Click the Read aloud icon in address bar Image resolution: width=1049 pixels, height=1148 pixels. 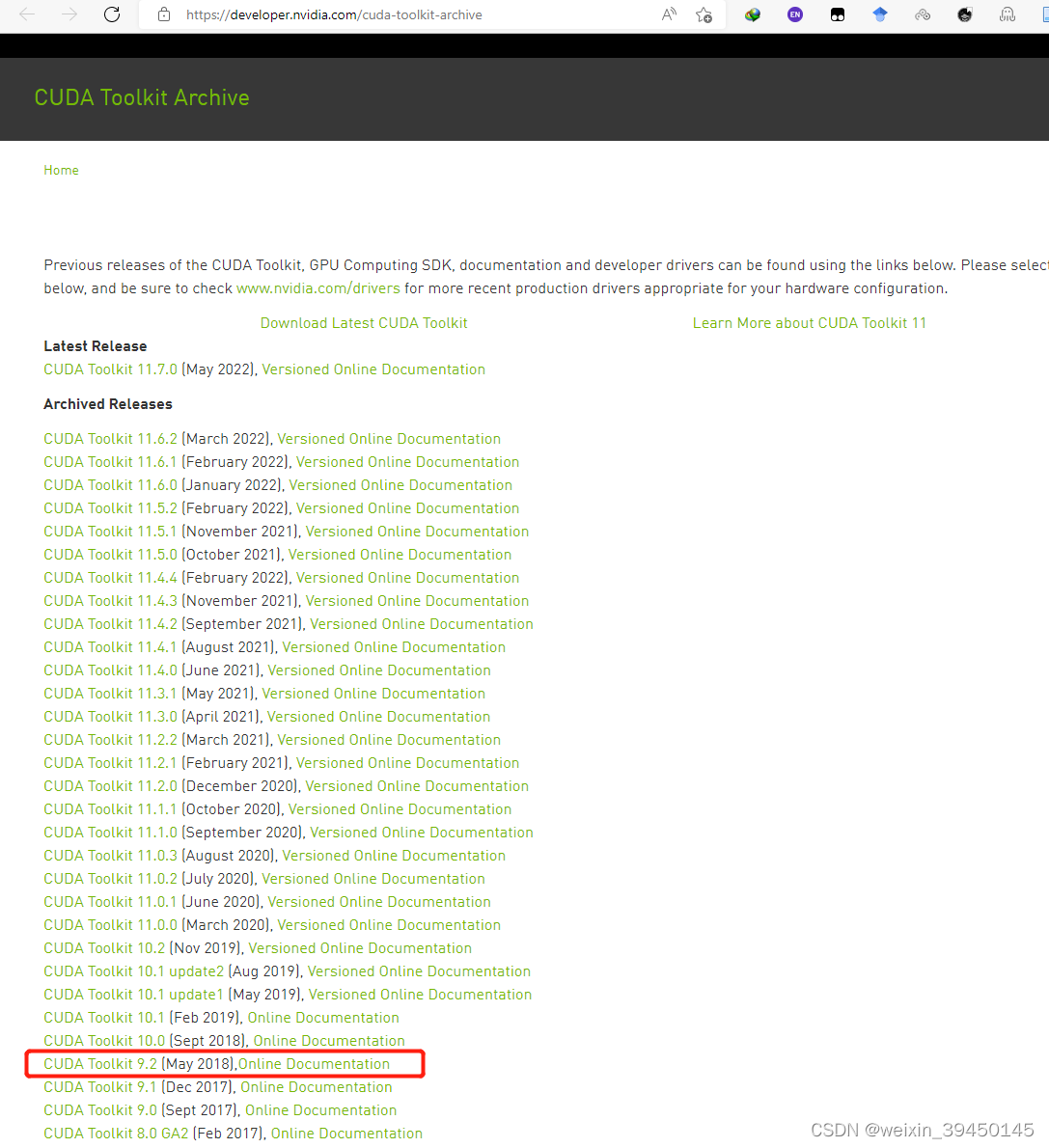click(x=669, y=14)
